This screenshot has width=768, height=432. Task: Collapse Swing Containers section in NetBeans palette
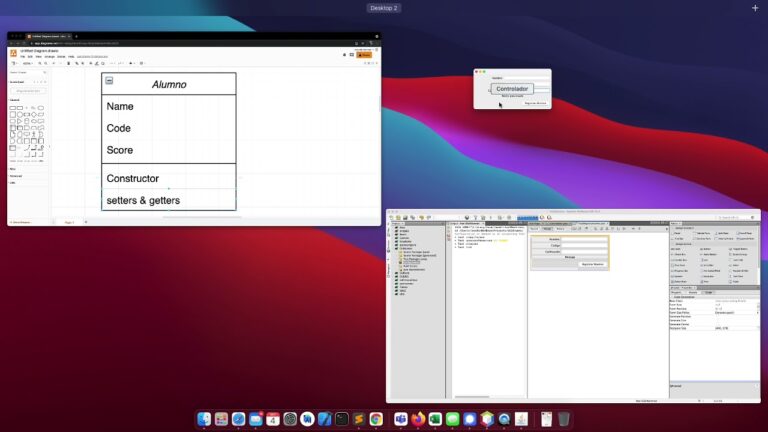(x=685, y=228)
